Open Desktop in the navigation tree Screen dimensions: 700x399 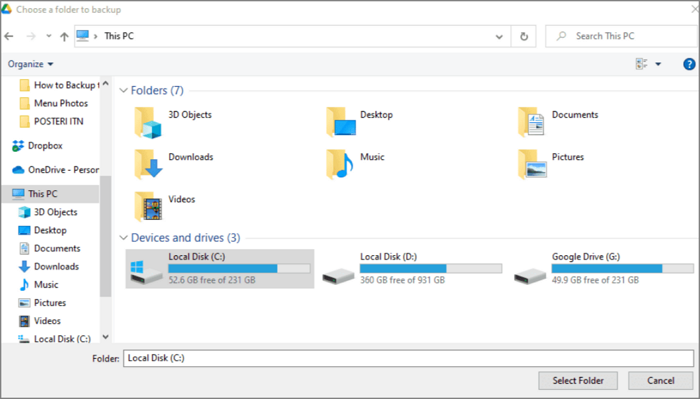click(43, 230)
